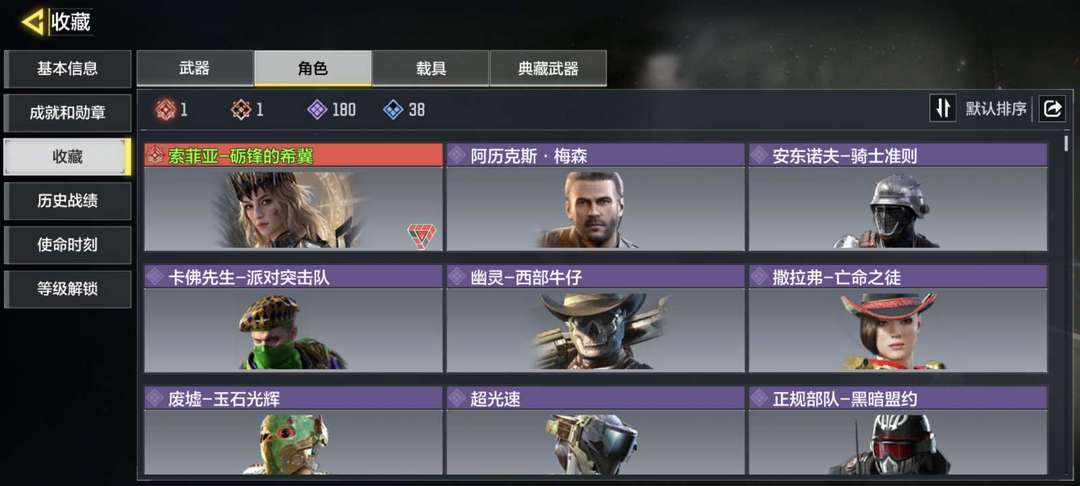Switch to the 武器 tab
1080x486 pixels.
pyautogui.click(x=195, y=68)
